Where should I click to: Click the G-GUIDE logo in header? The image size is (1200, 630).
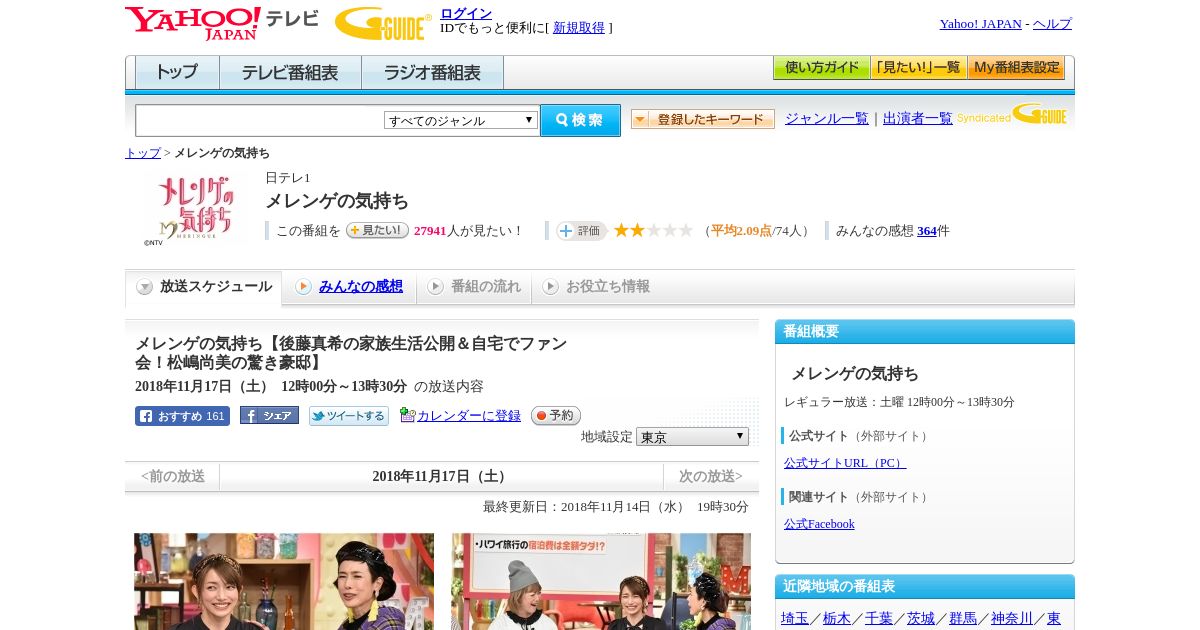[x=383, y=23]
